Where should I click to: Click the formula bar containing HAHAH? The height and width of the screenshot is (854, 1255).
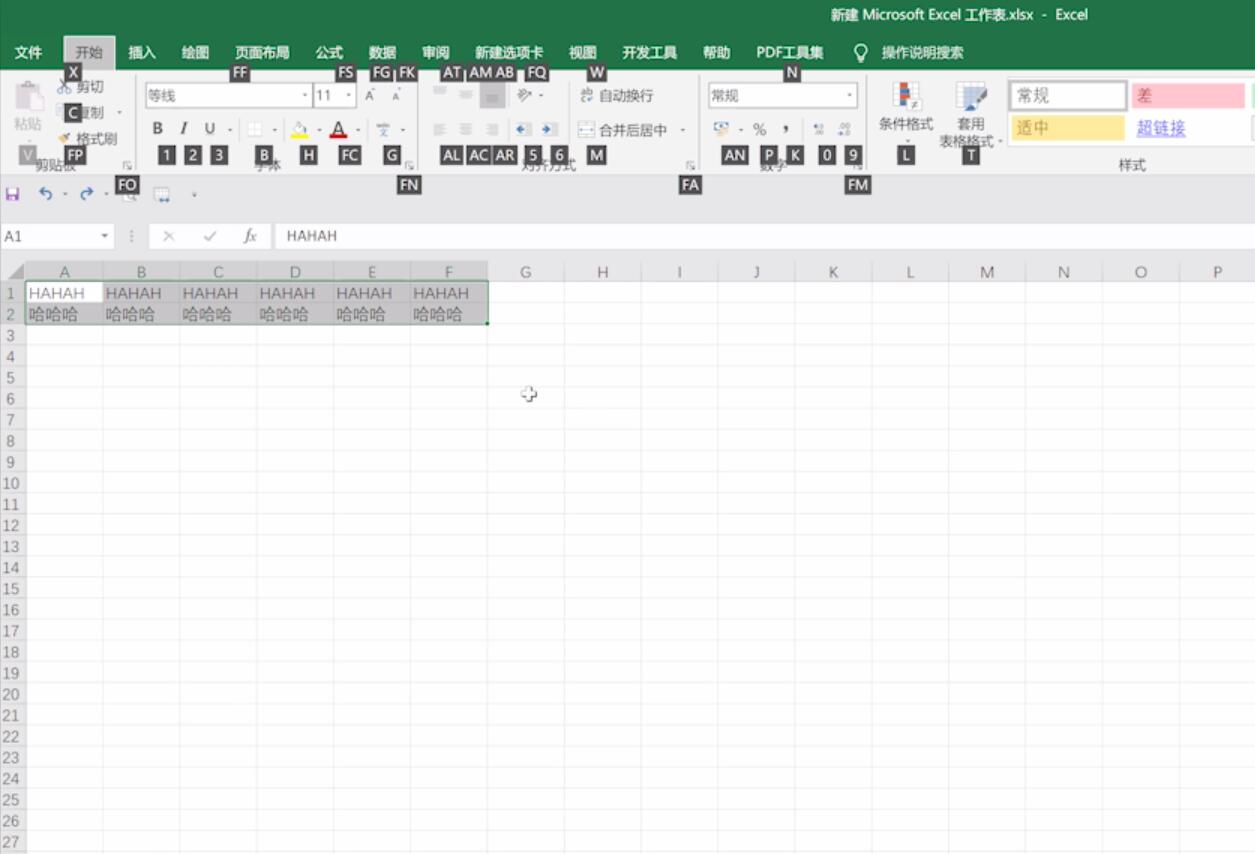click(x=764, y=236)
